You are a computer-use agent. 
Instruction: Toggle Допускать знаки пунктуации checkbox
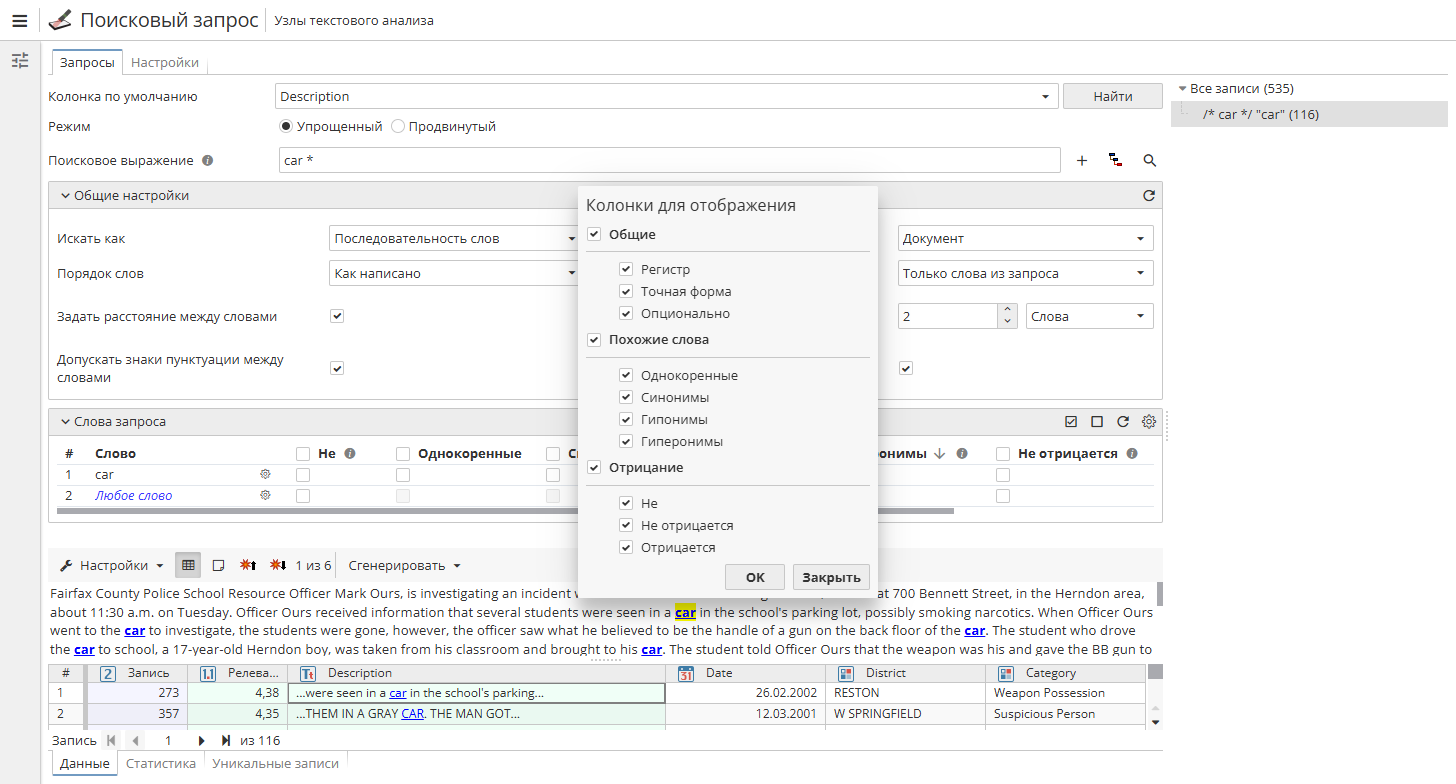[337, 368]
